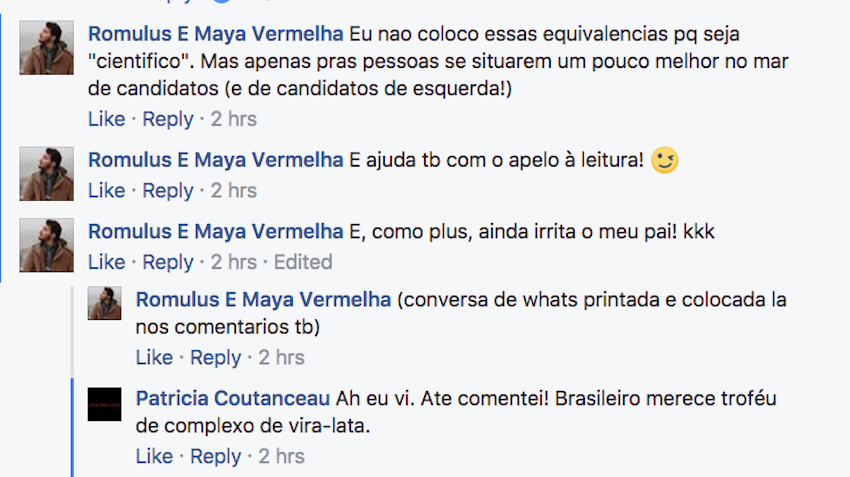Like the "E ajuda tb com o apelo" comment
The image size is (850, 477).
[x=106, y=190]
